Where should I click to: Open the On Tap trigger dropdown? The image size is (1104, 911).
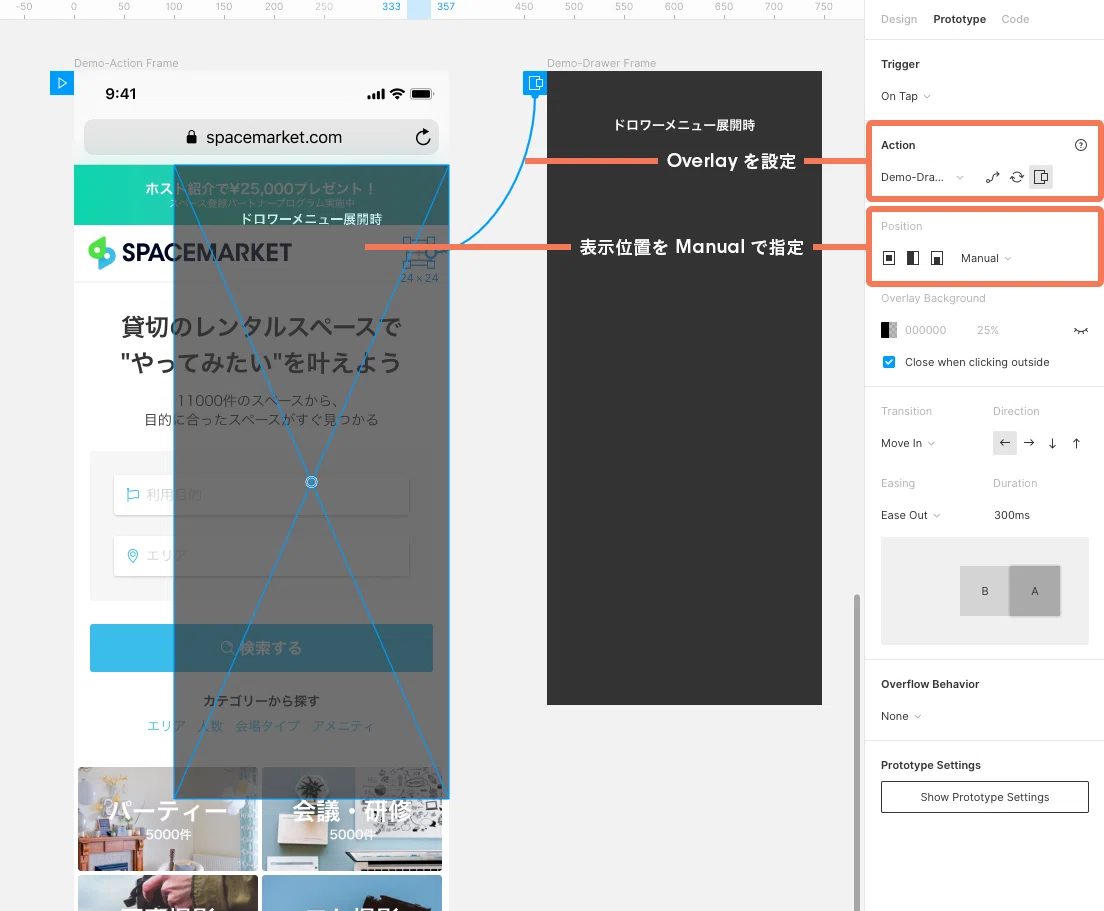tap(905, 96)
